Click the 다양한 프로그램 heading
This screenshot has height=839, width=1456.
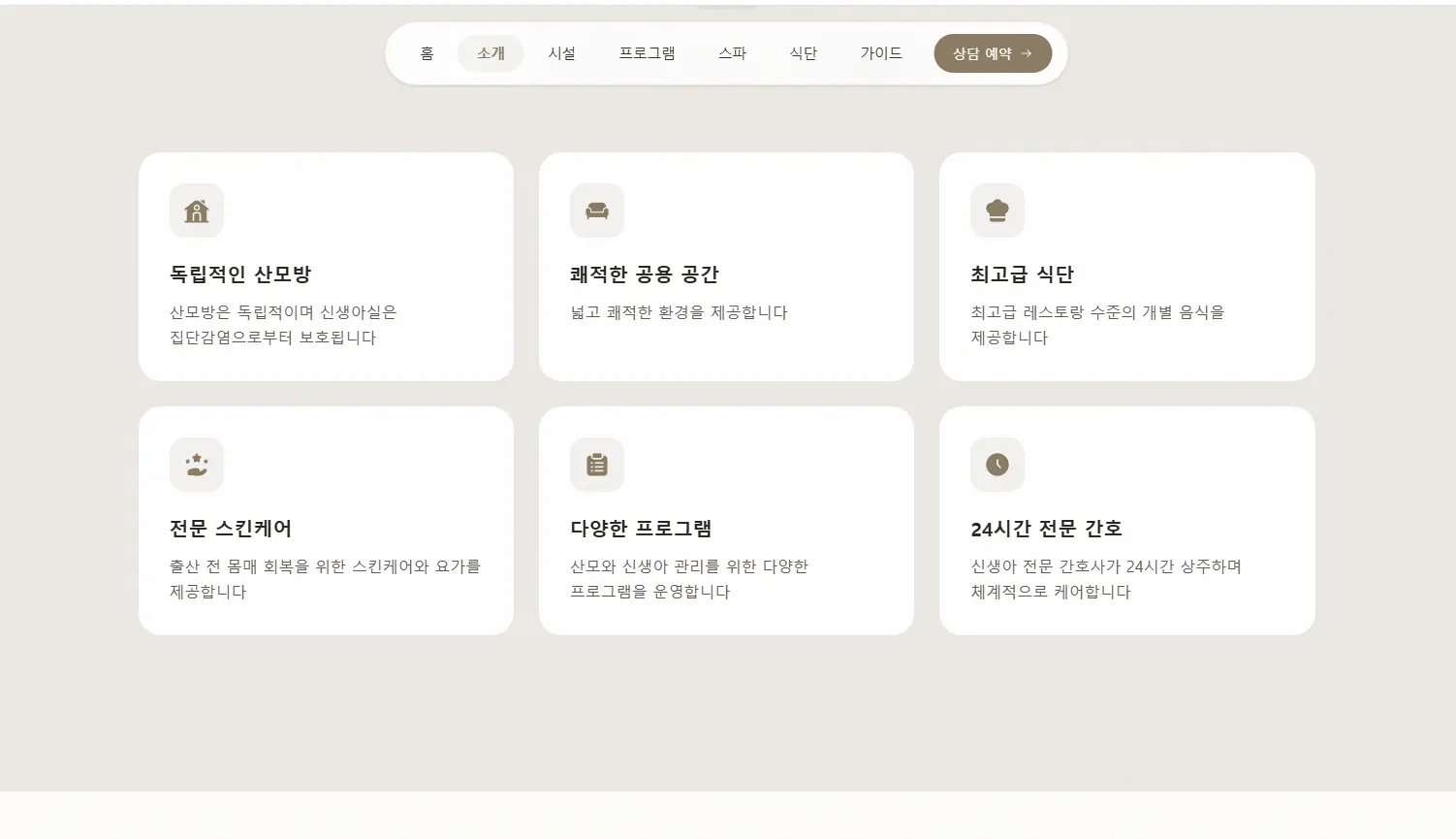642,529
